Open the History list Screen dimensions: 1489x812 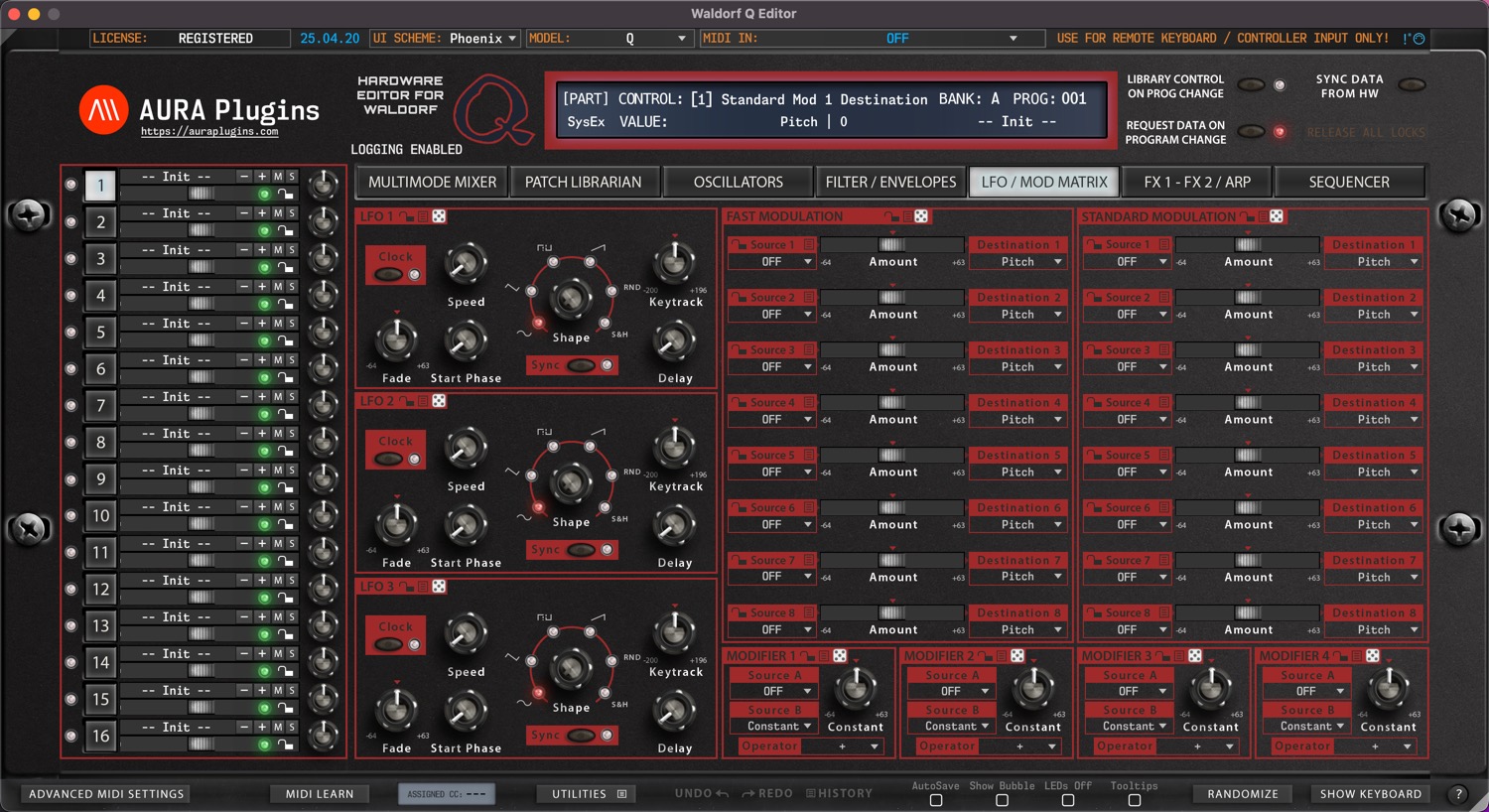(x=840, y=794)
